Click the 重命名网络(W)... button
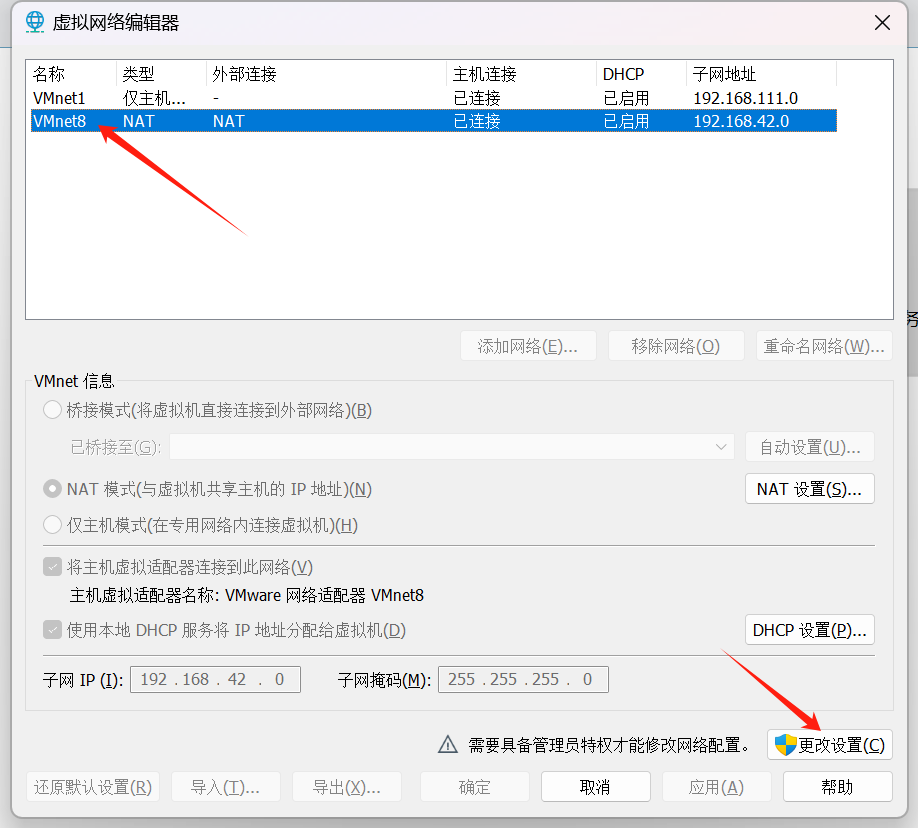 824,346
